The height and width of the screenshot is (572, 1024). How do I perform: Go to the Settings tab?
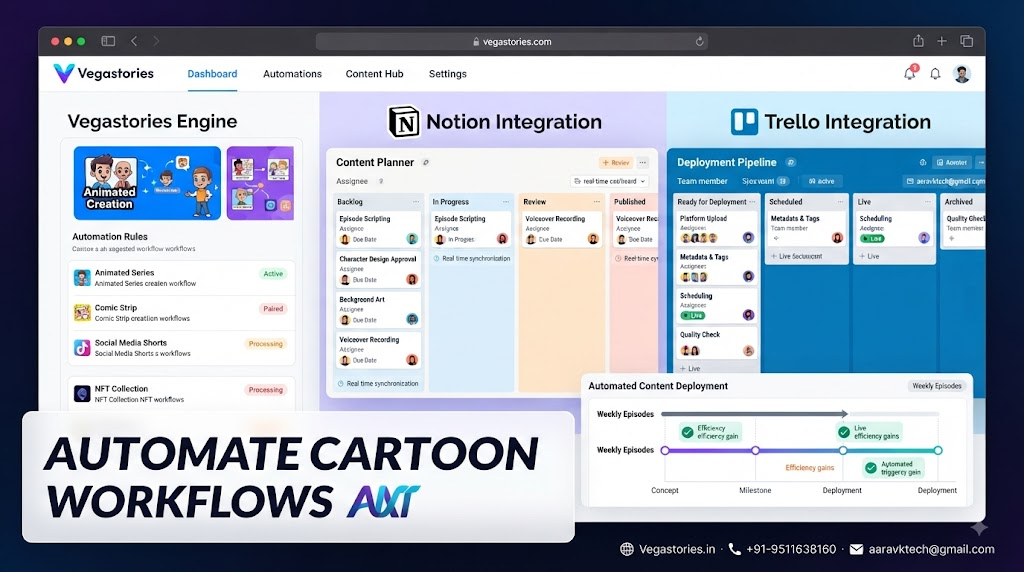tap(447, 74)
